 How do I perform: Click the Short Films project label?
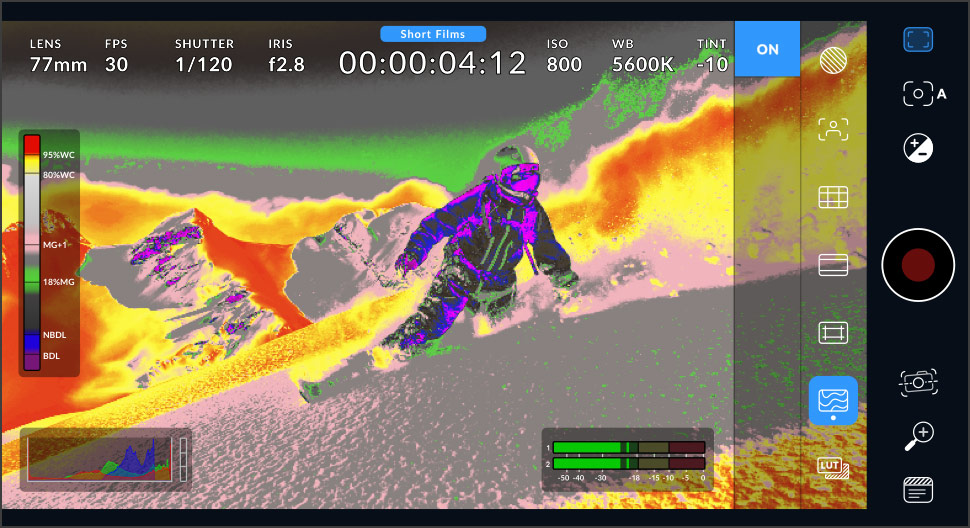click(x=433, y=34)
